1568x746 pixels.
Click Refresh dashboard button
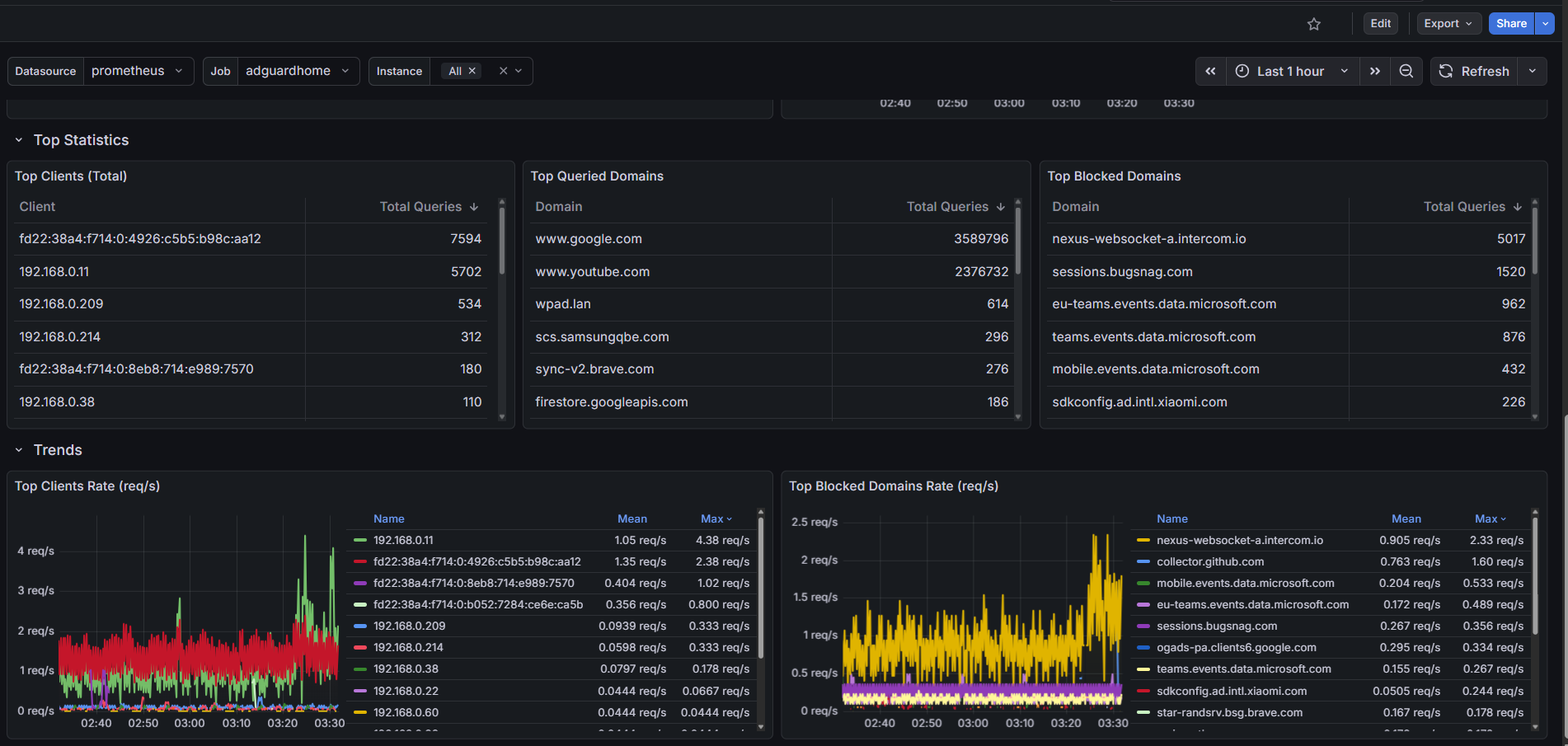click(x=1474, y=72)
